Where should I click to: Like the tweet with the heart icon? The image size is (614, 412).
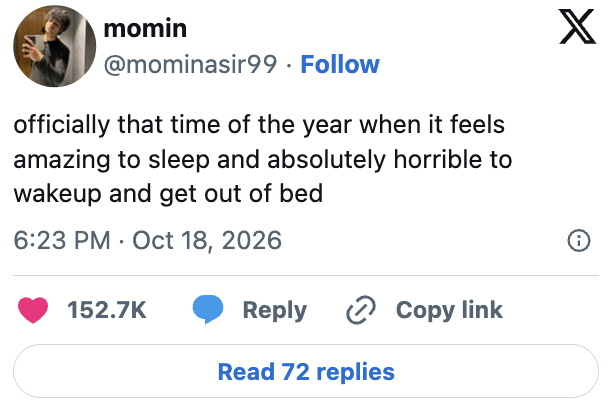point(33,310)
